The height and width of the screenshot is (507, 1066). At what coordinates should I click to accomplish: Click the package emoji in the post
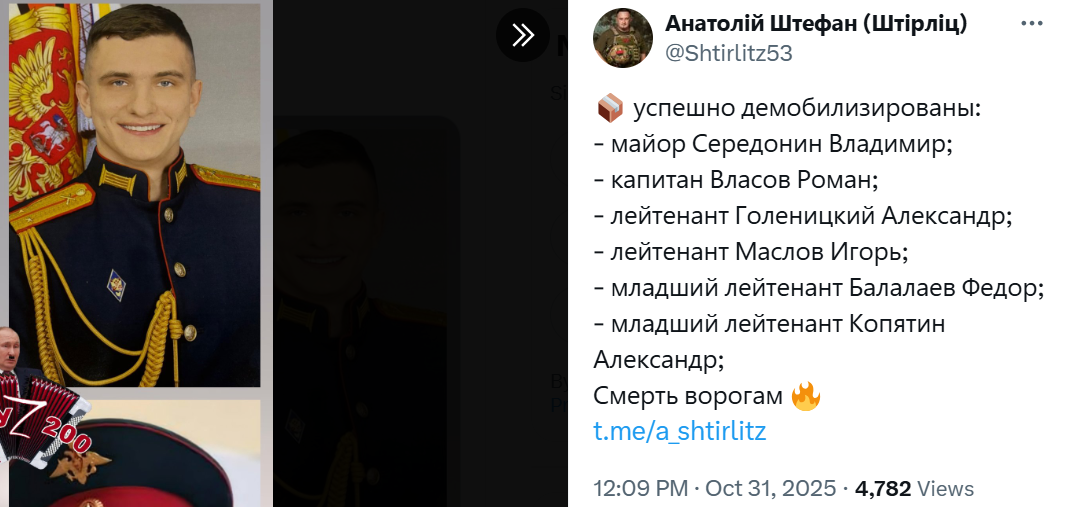click(x=609, y=108)
